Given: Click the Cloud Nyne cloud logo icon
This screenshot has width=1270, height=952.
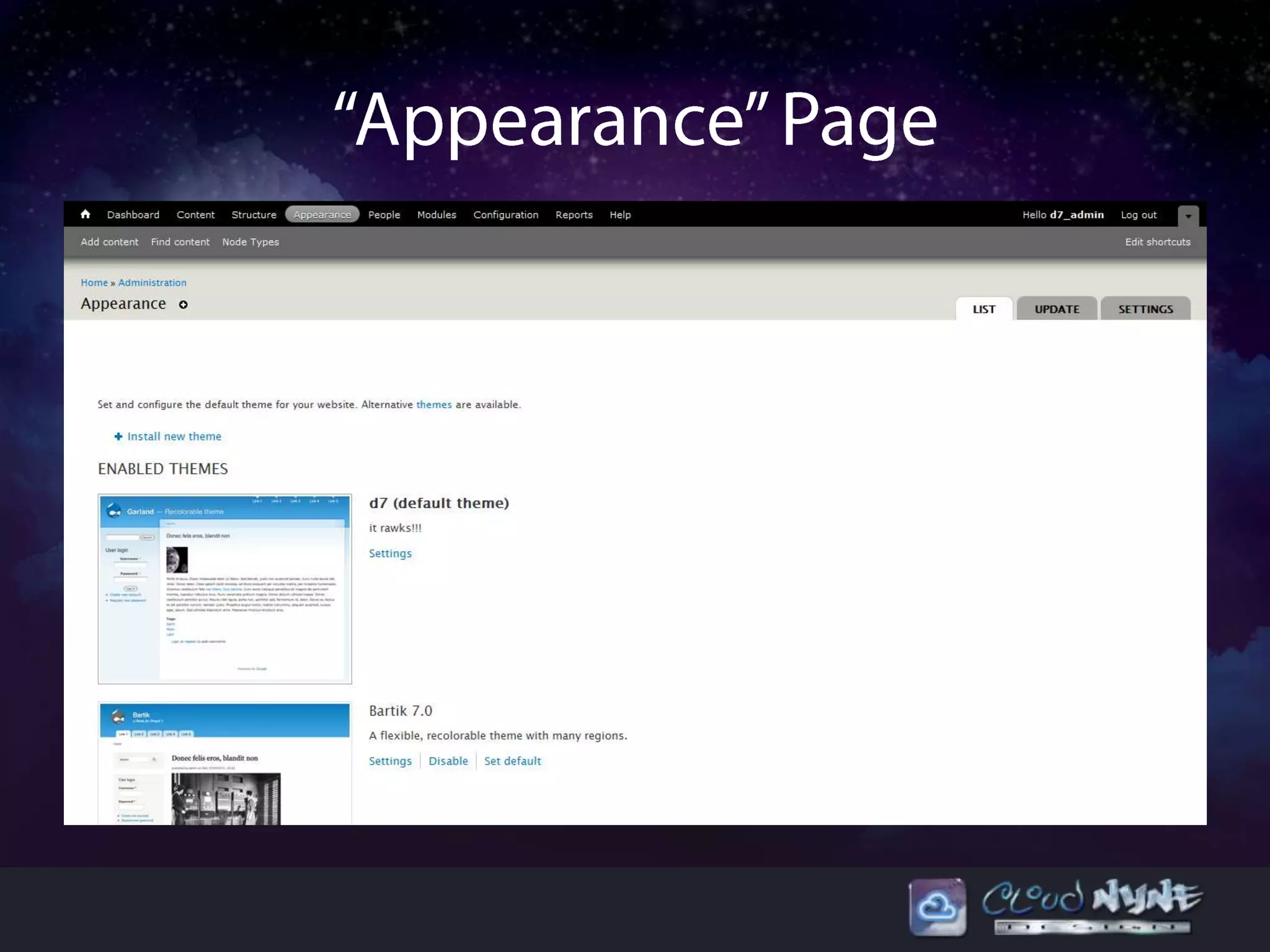Looking at the screenshot, I should coord(937,907).
